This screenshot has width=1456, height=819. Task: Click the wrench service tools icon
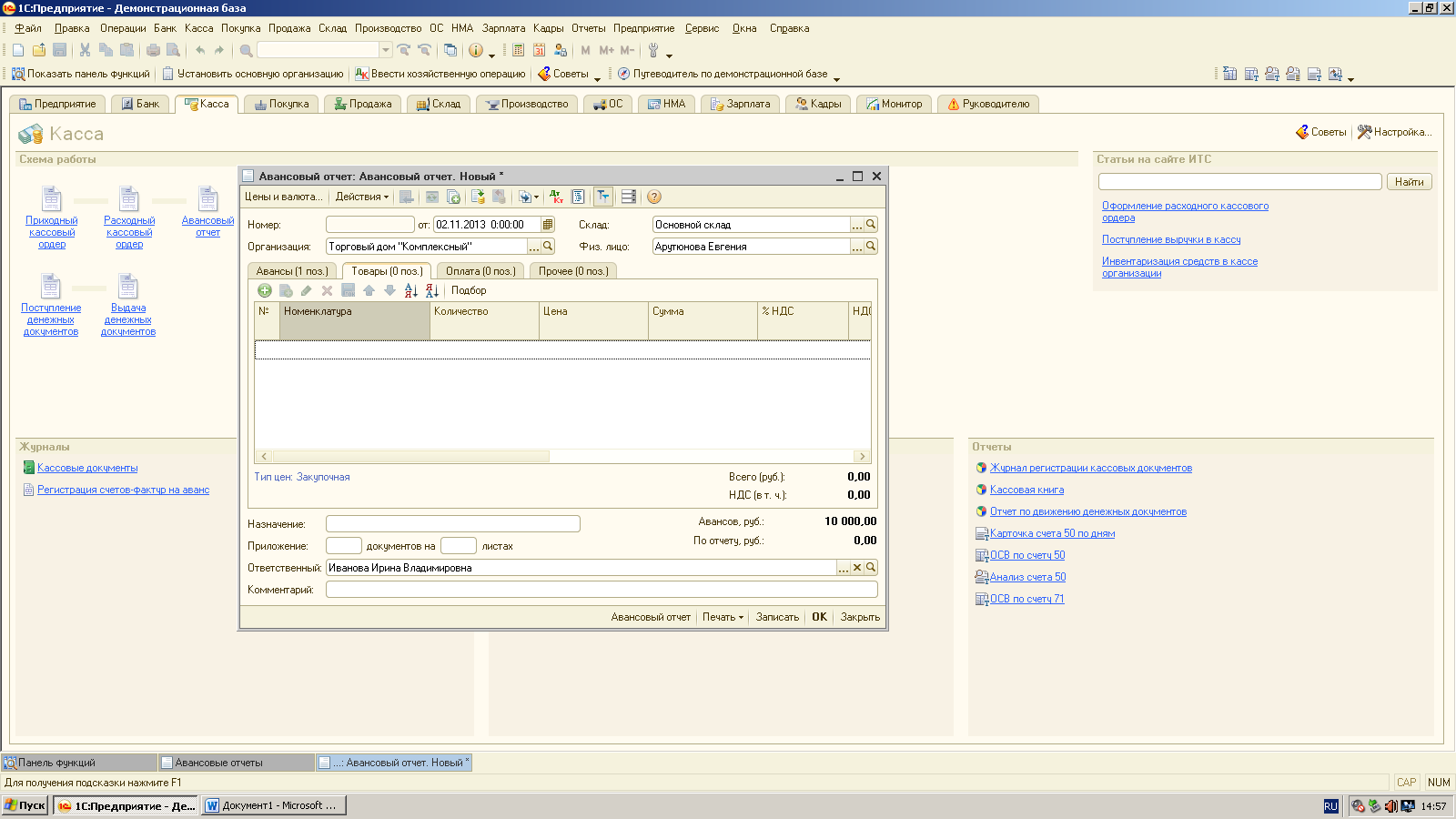tap(653, 50)
